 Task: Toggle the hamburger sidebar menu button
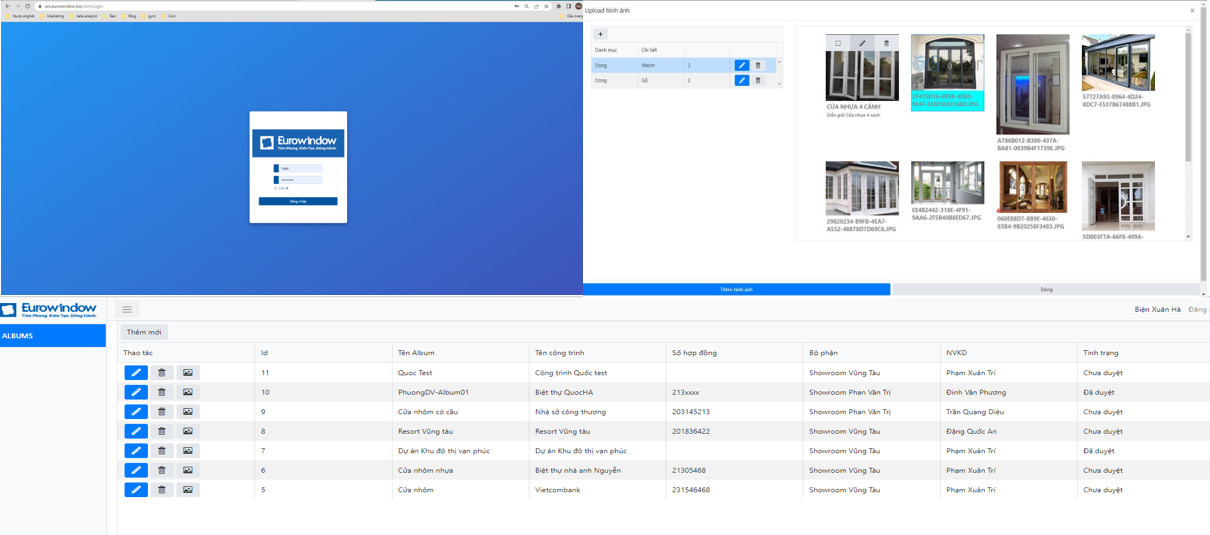click(x=128, y=310)
